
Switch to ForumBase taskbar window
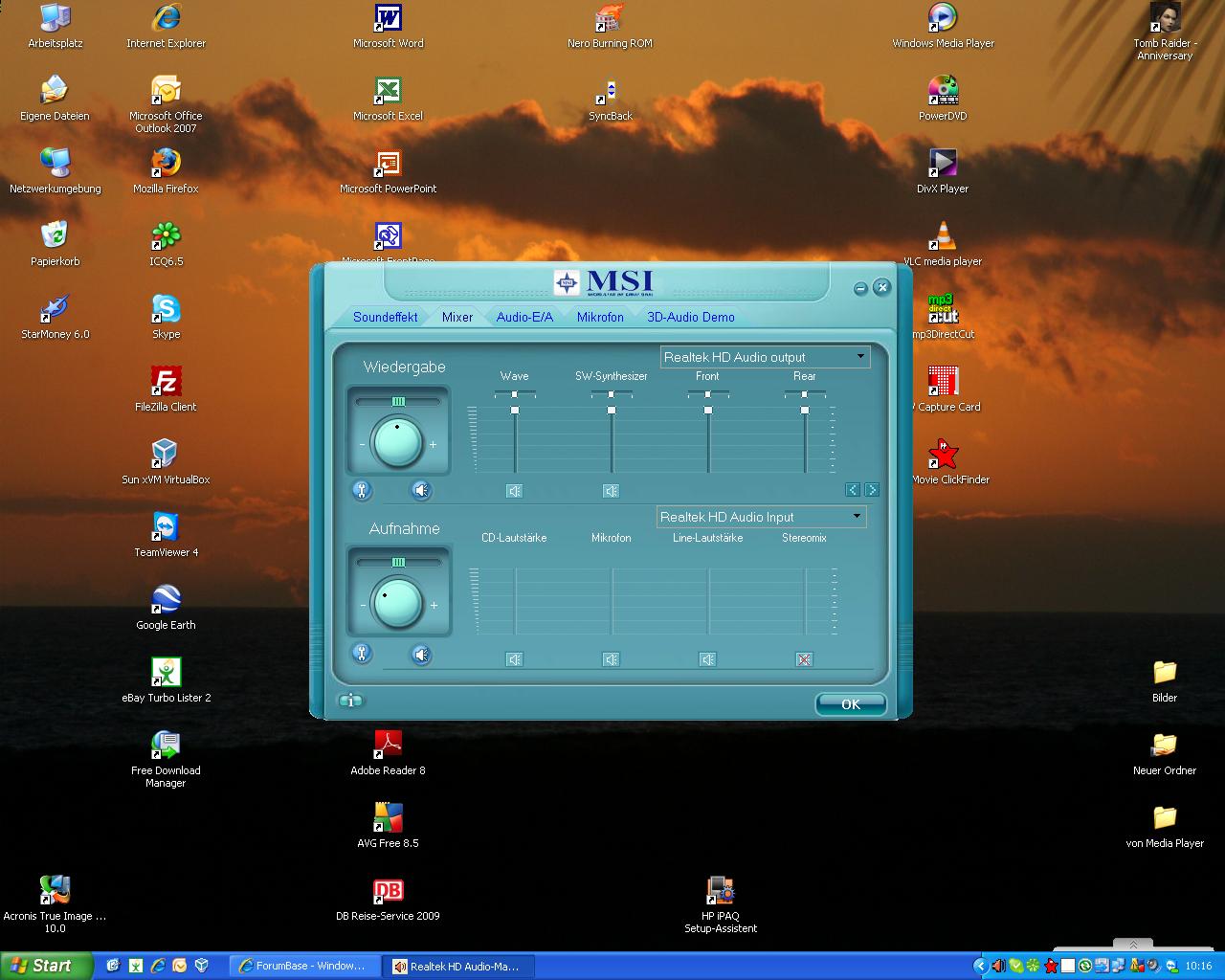click(304, 966)
